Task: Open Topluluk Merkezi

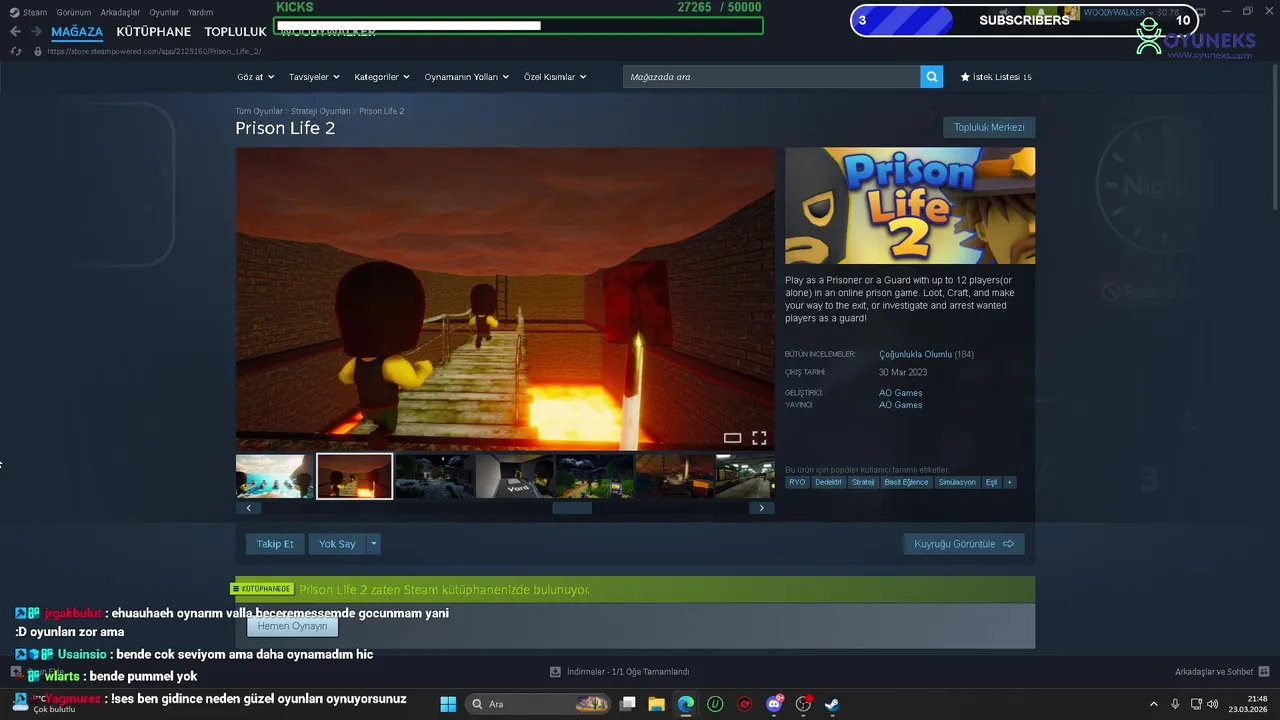Action: pyautogui.click(x=989, y=128)
